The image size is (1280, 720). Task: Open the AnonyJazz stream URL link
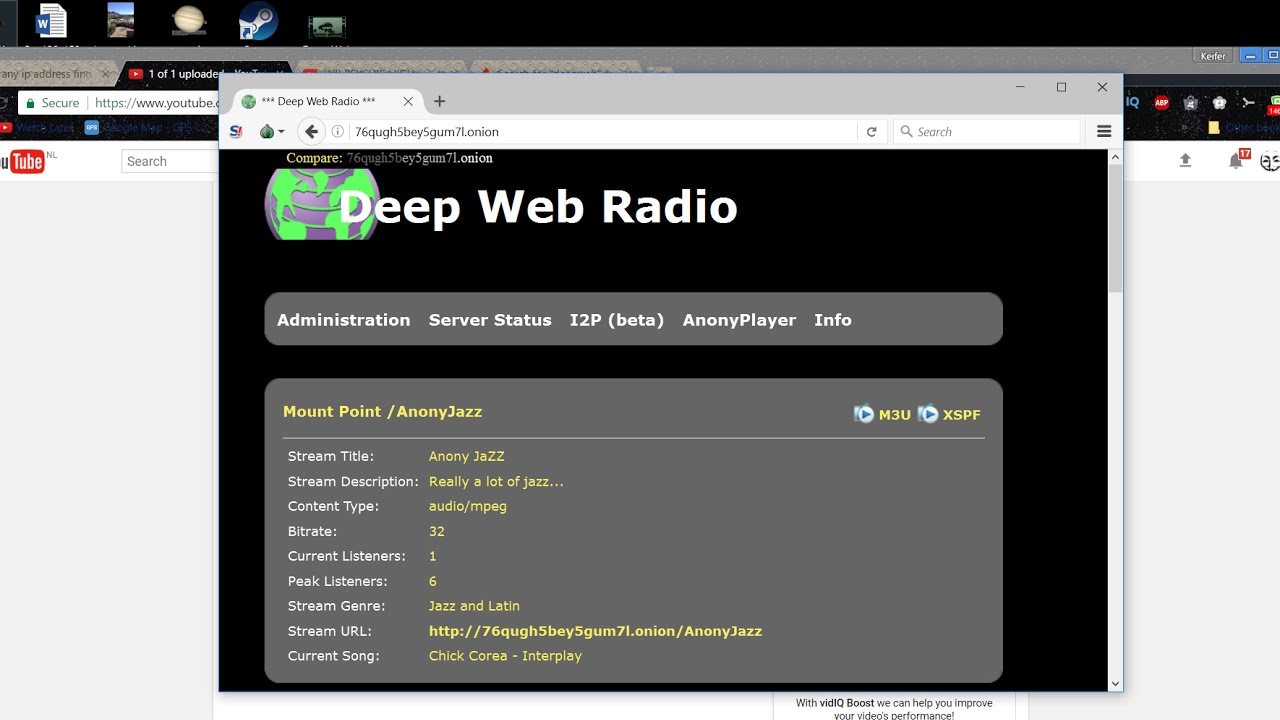tap(595, 631)
